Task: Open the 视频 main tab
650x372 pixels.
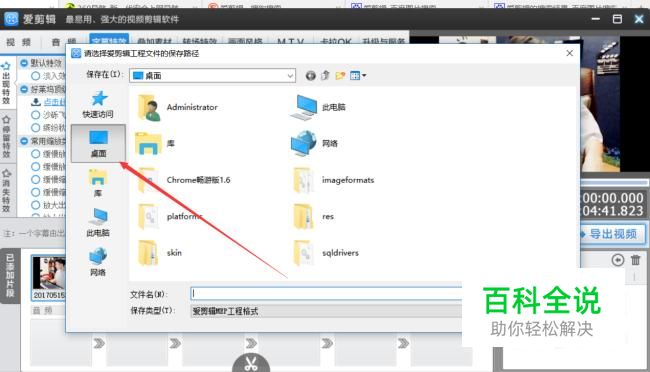Action: (x=18, y=42)
